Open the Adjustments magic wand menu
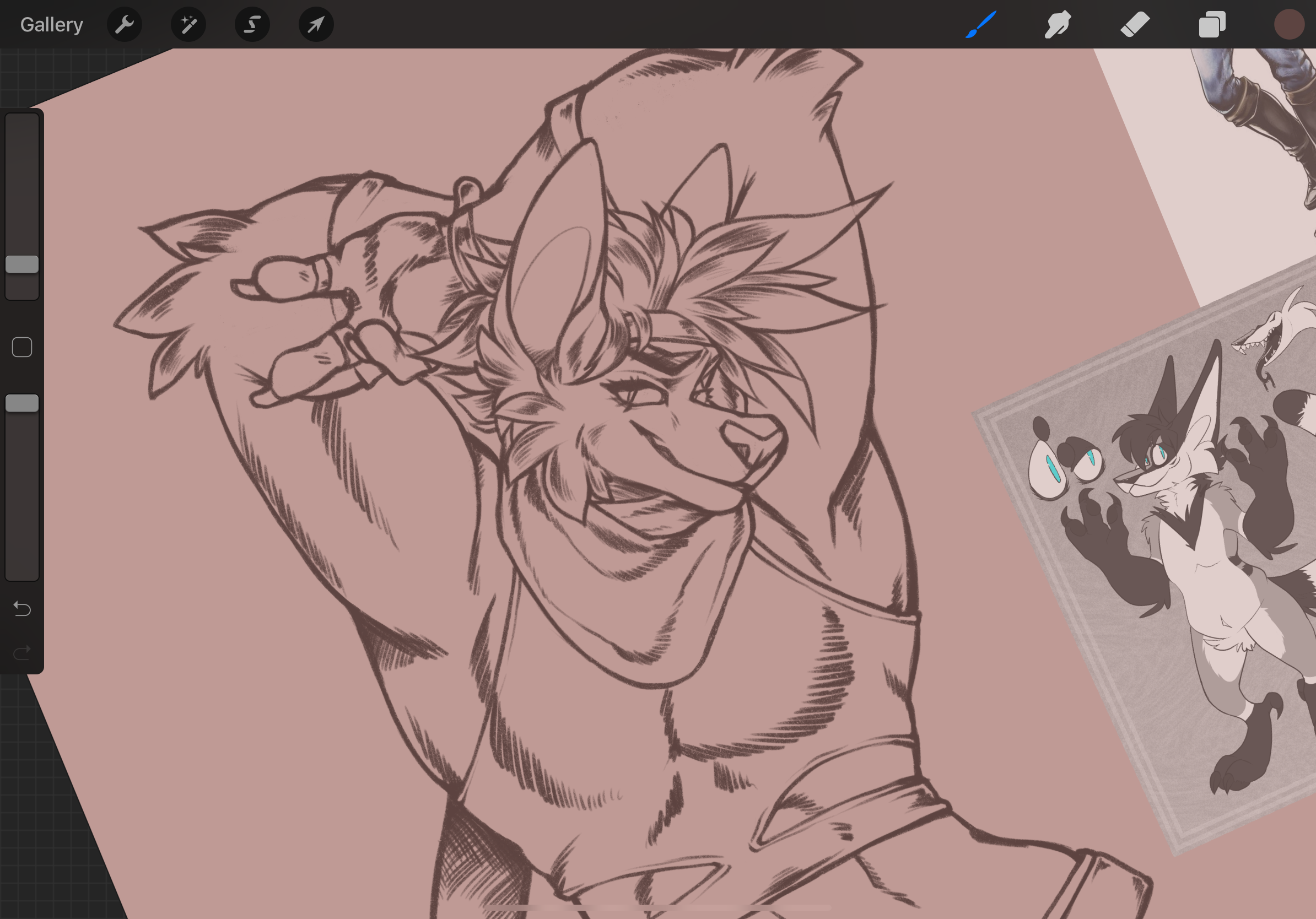The height and width of the screenshot is (919, 1316). 188,25
